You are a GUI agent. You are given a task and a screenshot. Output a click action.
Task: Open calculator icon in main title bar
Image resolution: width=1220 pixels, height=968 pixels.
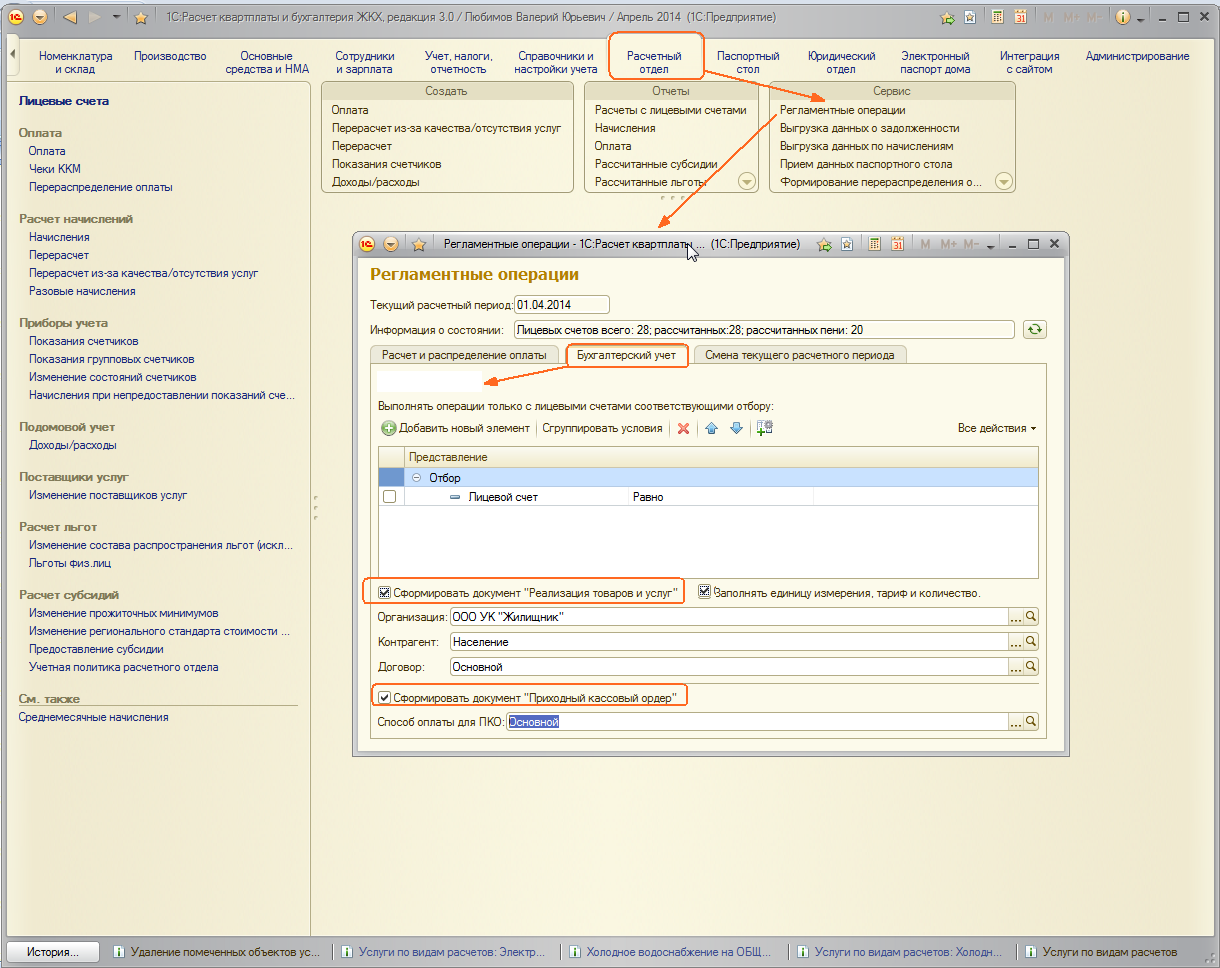tap(998, 17)
